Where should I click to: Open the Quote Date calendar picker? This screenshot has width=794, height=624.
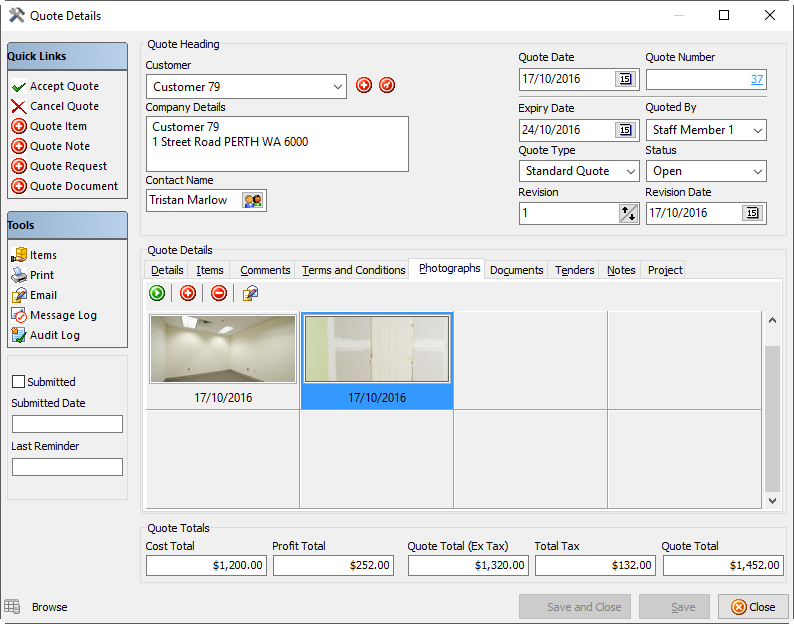coord(625,79)
